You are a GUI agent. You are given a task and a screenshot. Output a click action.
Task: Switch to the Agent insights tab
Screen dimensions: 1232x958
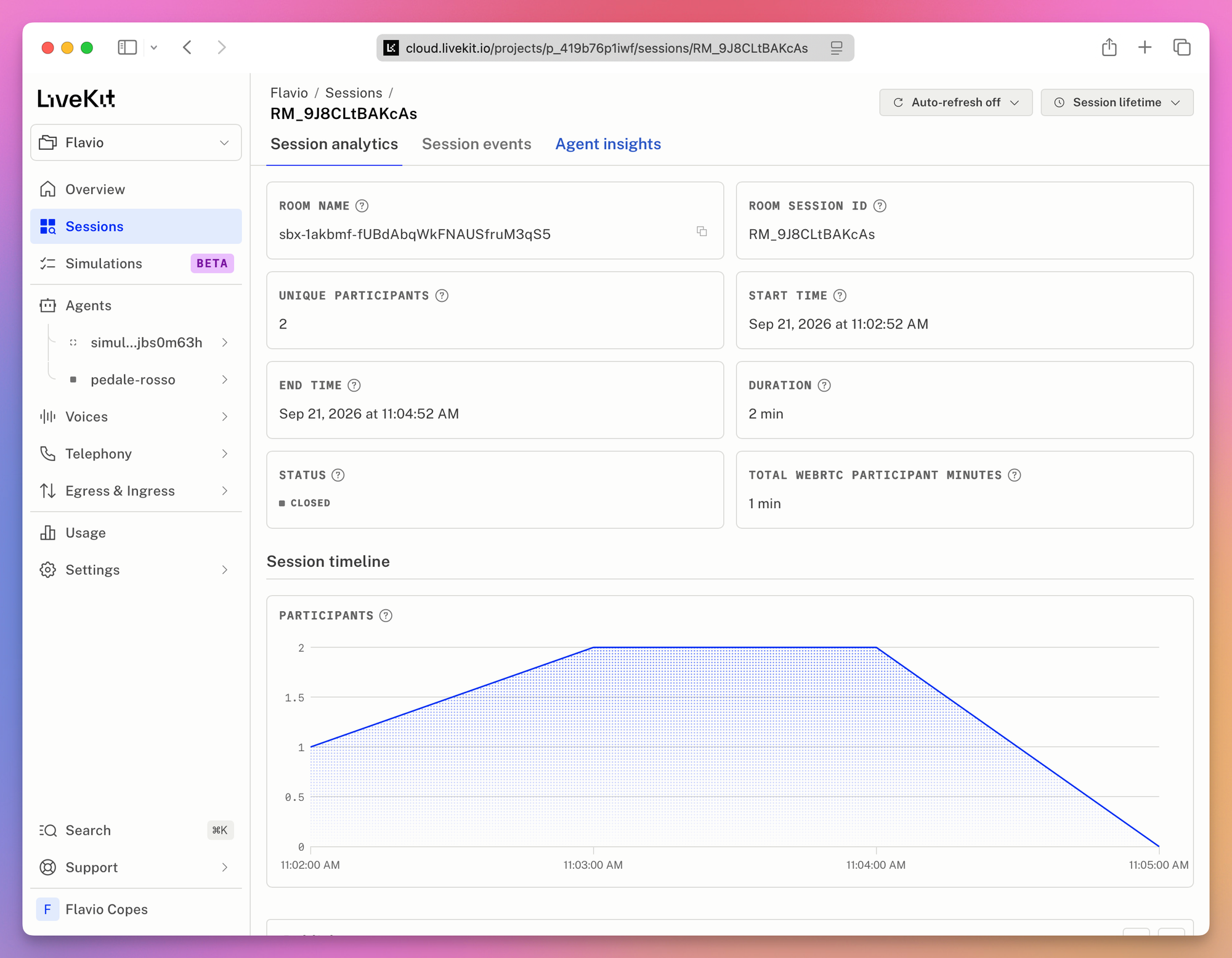(608, 144)
